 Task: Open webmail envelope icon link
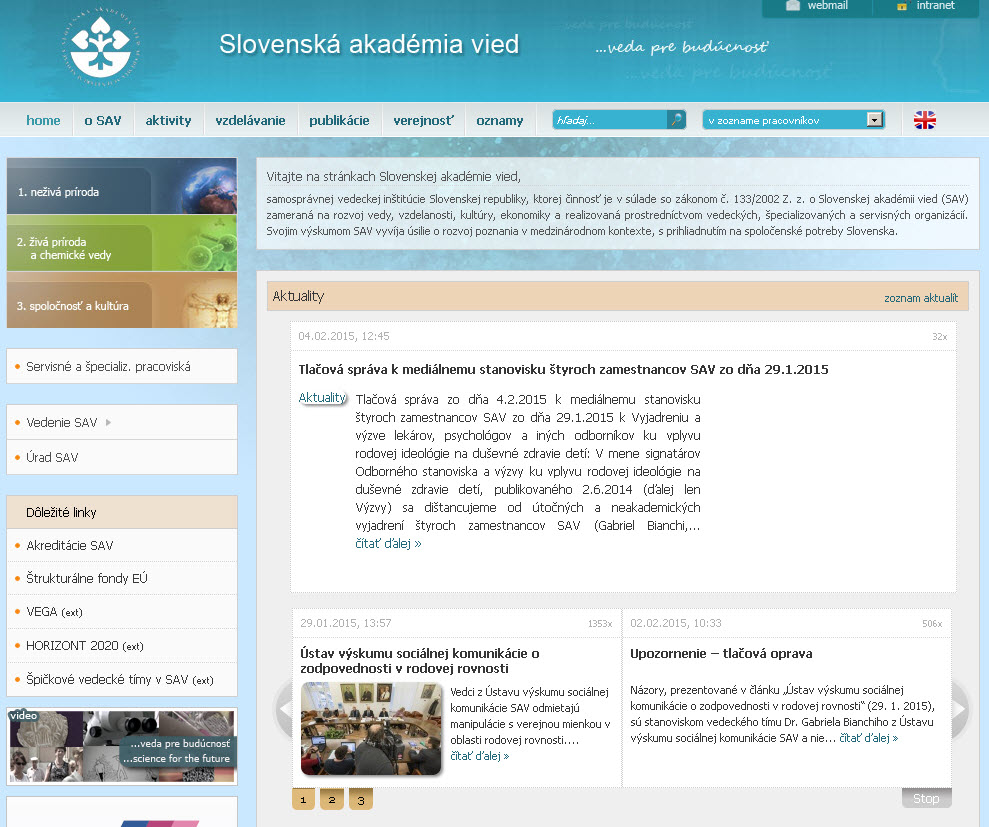793,6
